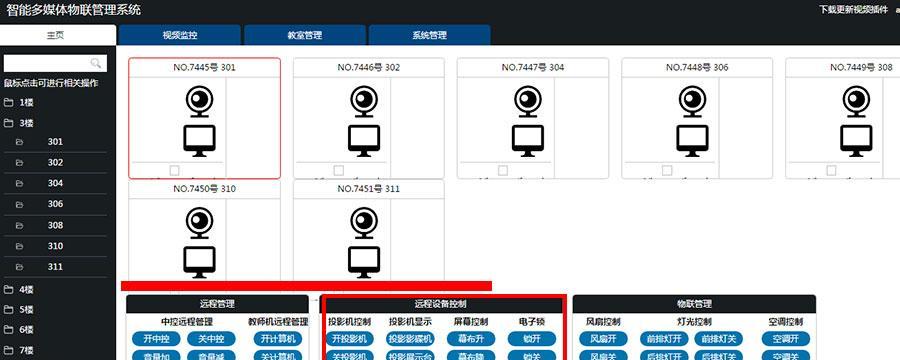Image resolution: width=900 pixels, height=360 pixels.
Task: Open the 系统管理 tab
Action: coord(429,35)
